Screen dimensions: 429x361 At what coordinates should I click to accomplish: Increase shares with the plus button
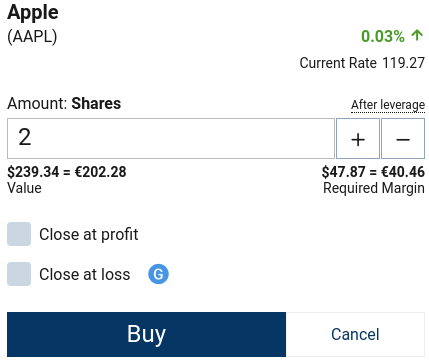click(x=358, y=139)
